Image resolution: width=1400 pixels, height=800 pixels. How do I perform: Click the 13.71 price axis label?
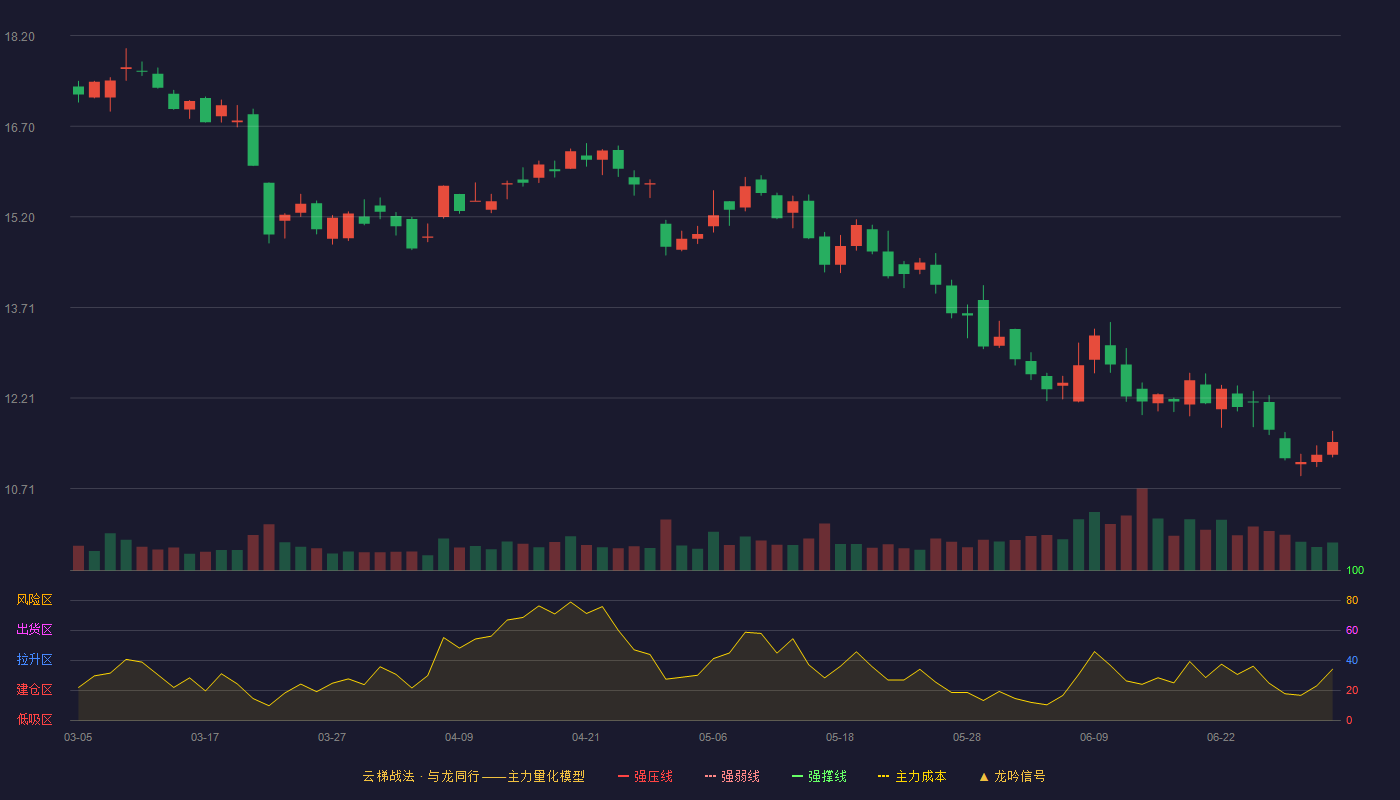pos(19,308)
